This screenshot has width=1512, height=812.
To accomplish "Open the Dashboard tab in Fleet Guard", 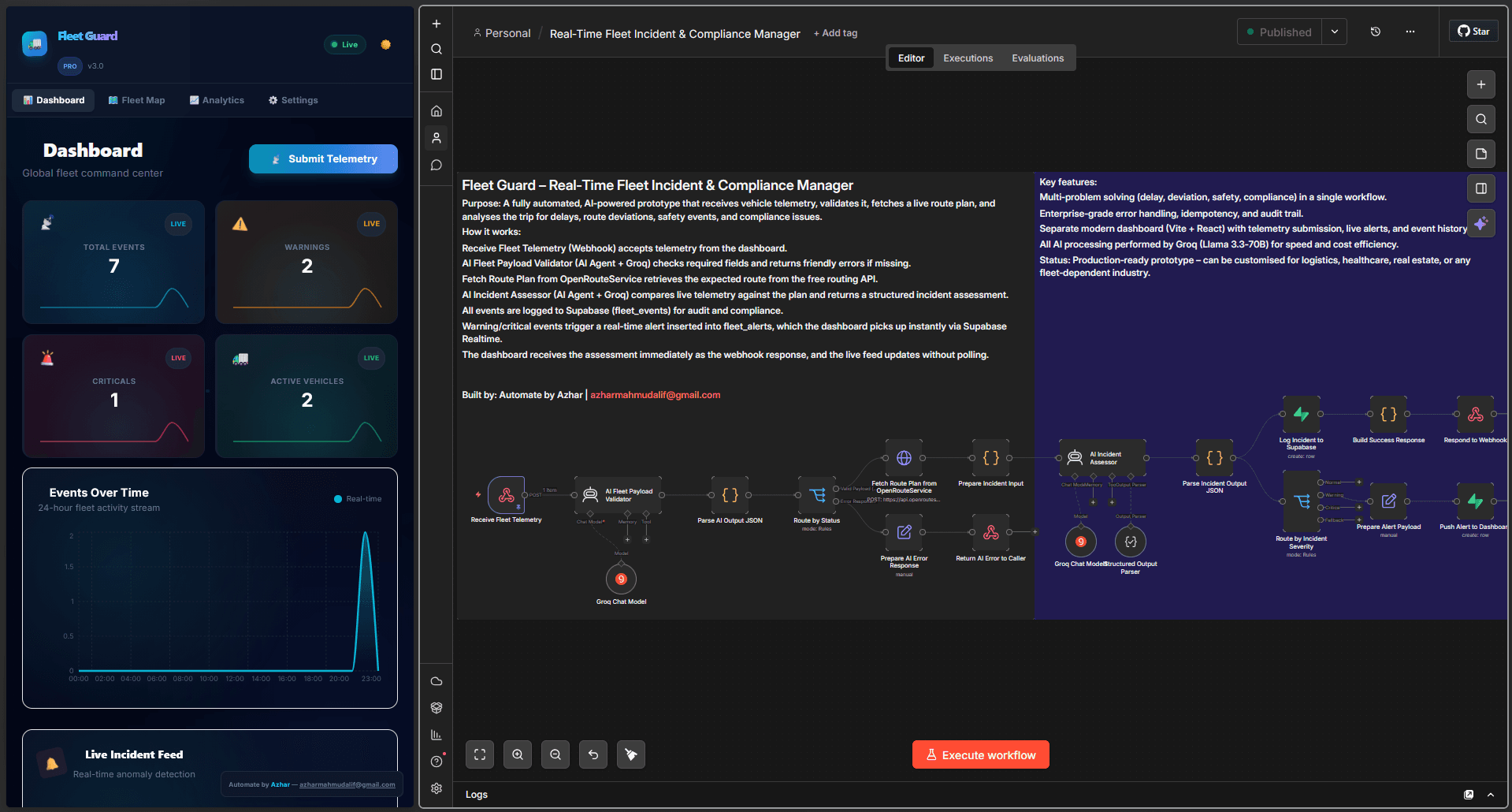I will [54, 100].
